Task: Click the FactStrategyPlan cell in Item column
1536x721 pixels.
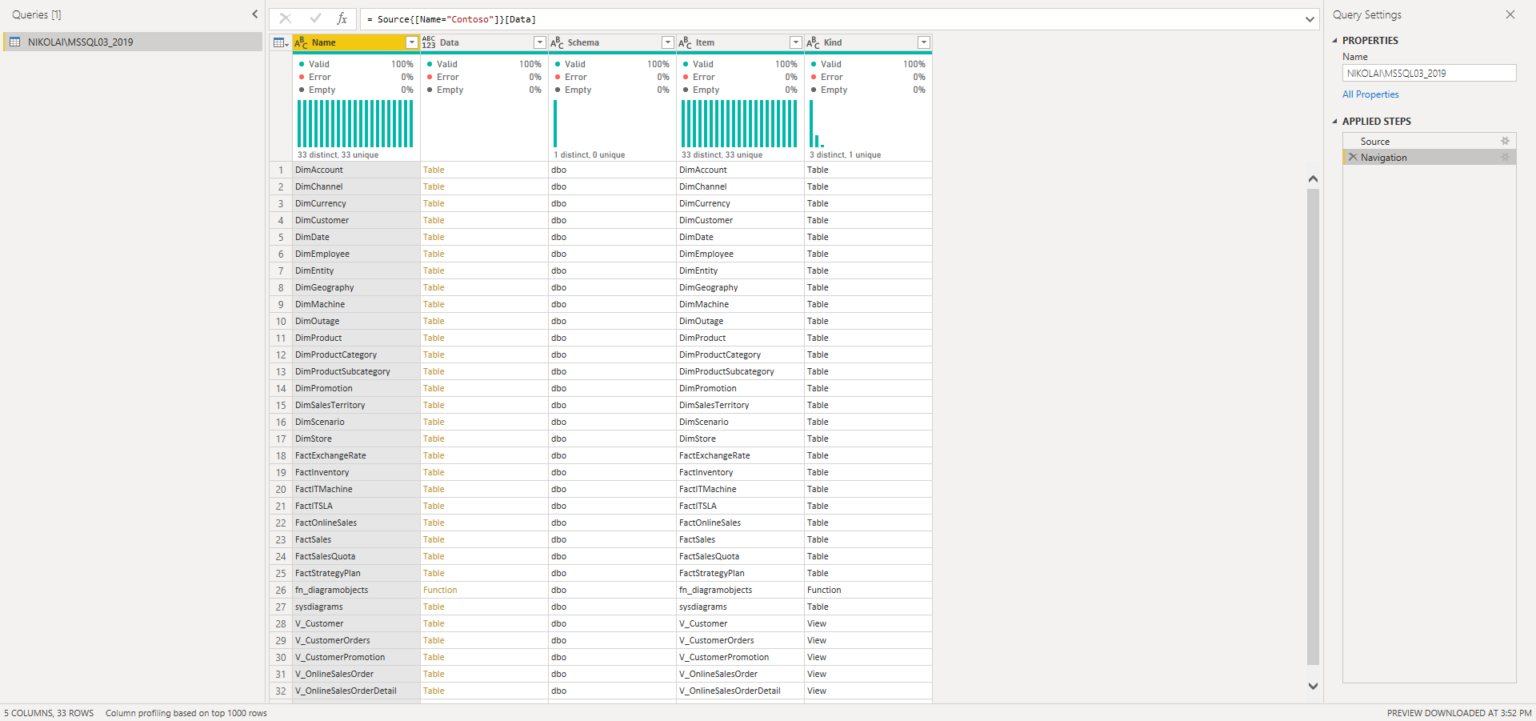Action: pyautogui.click(x=740, y=573)
